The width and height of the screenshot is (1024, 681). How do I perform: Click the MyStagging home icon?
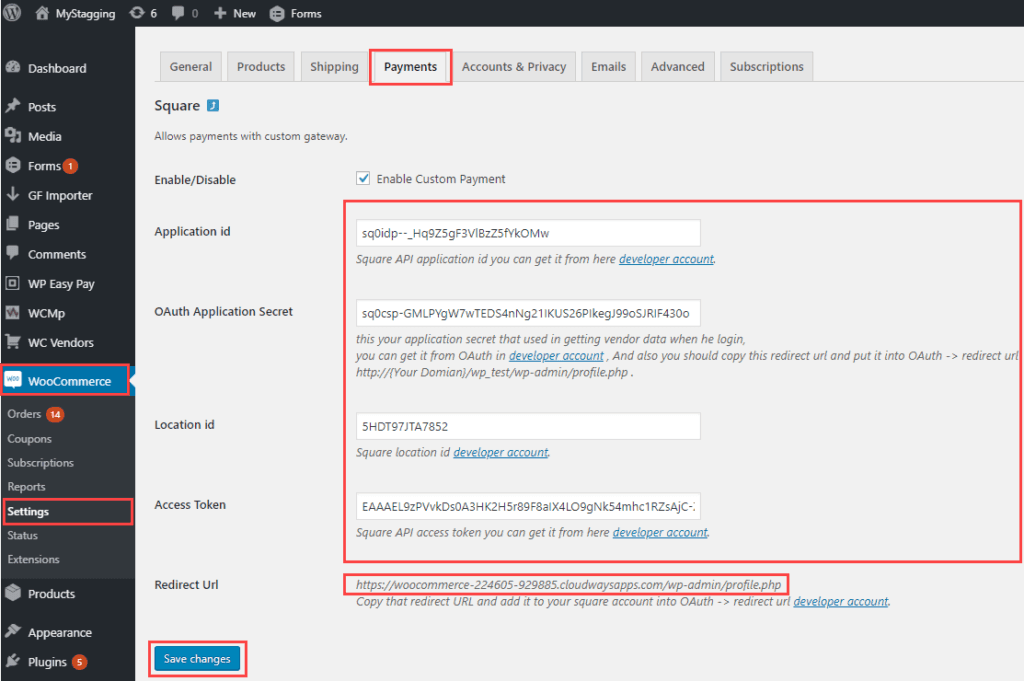click(x=42, y=13)
